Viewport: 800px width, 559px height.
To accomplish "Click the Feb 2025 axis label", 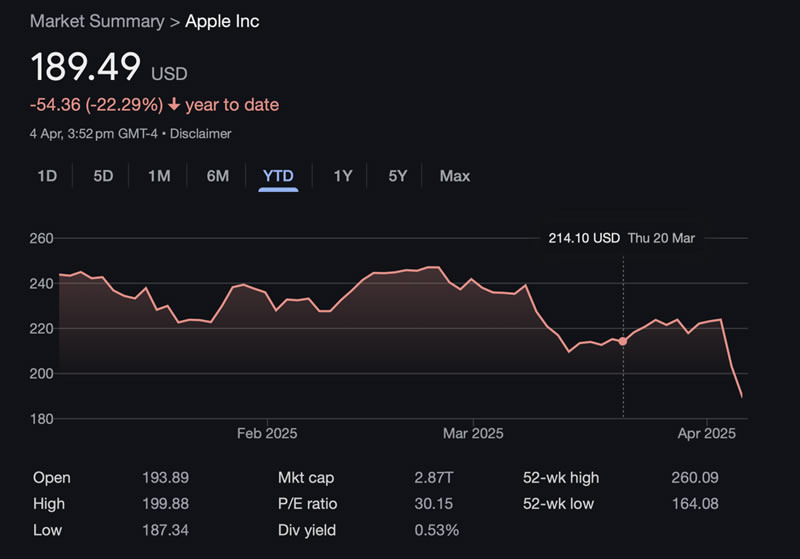I will tap(266, 433).
